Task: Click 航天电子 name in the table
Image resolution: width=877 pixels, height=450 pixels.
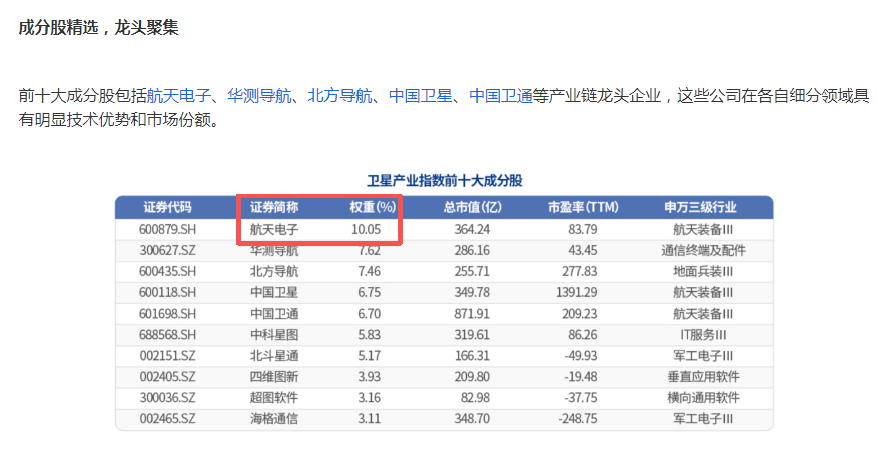Action: pos(274,229)
